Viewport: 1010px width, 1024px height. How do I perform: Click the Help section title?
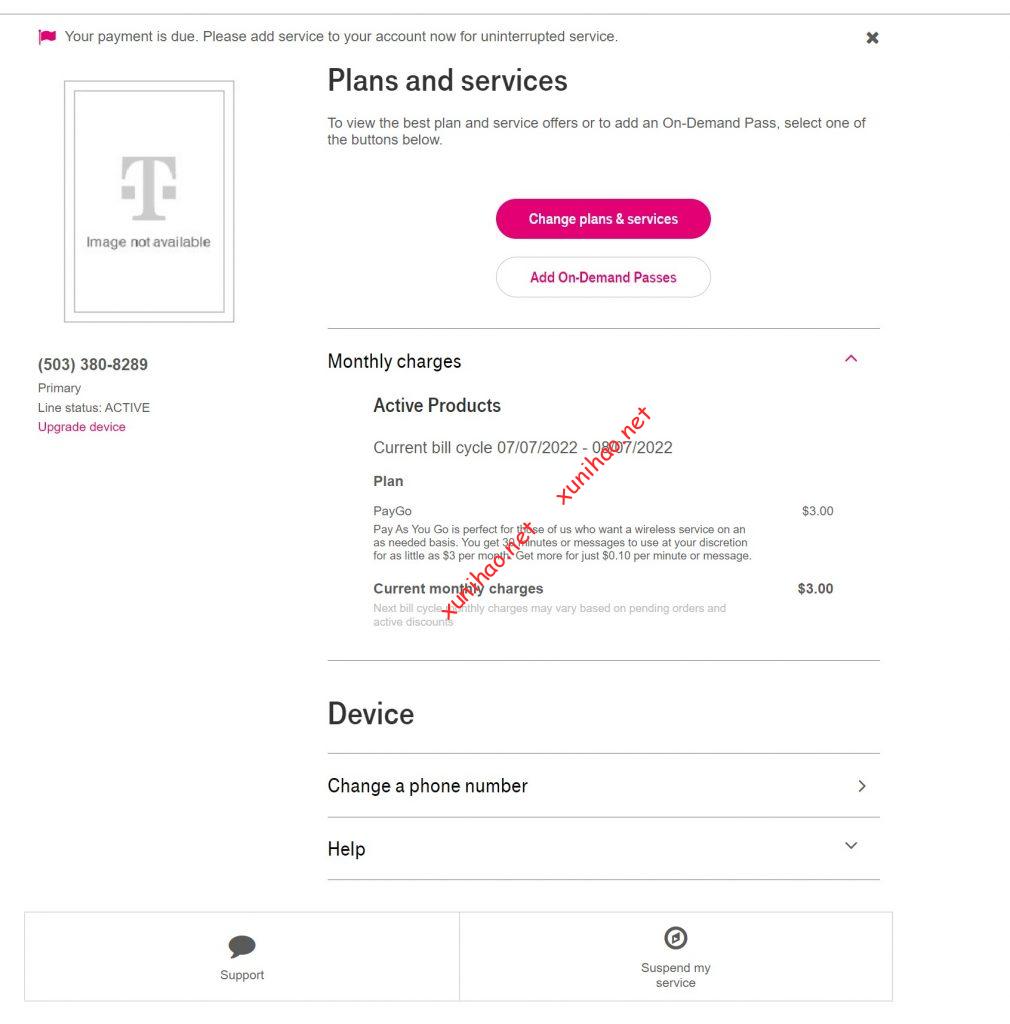pyautogui.click(x=346, y=849)
